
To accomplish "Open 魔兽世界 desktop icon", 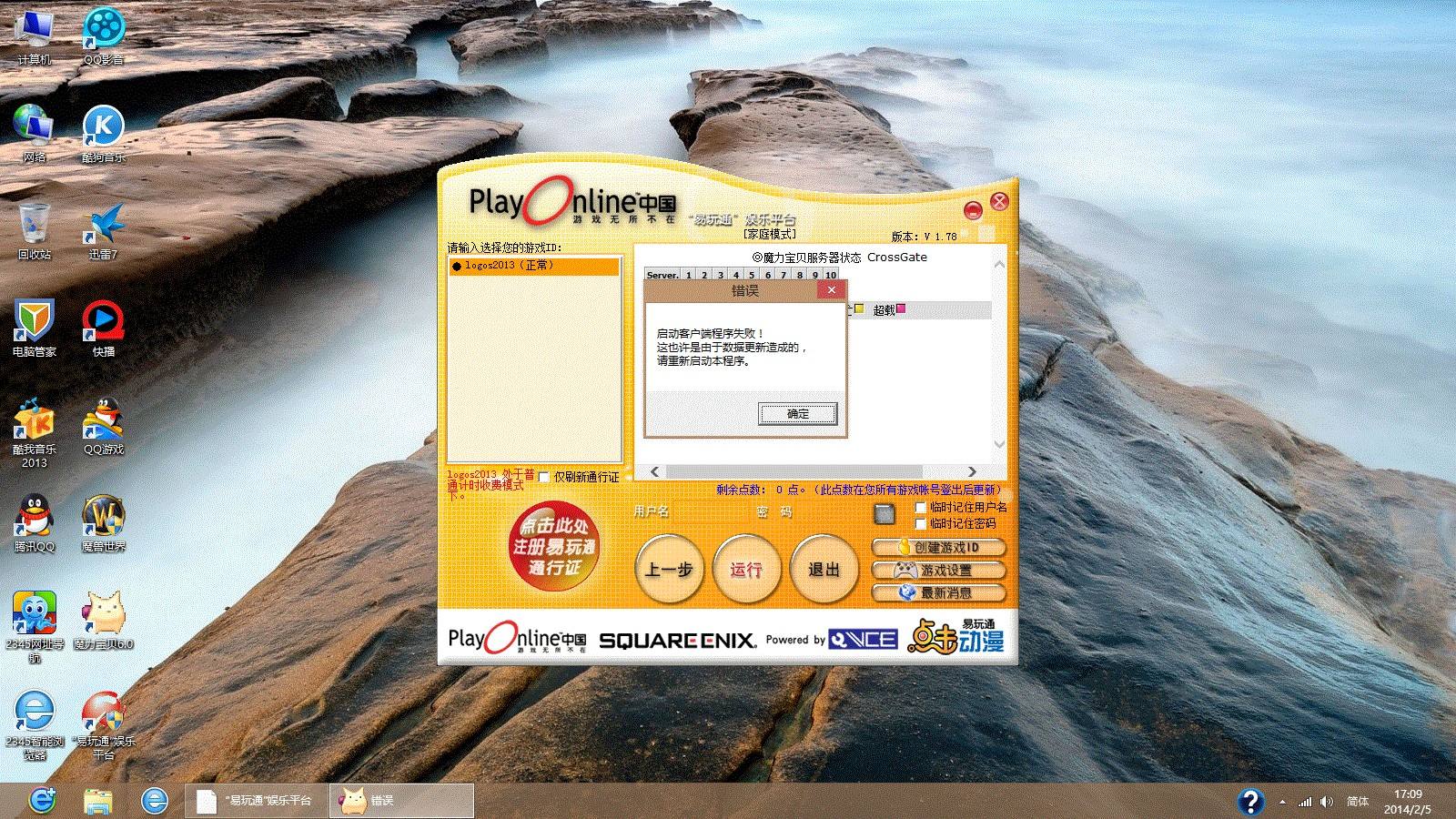I will coord(104,524).
